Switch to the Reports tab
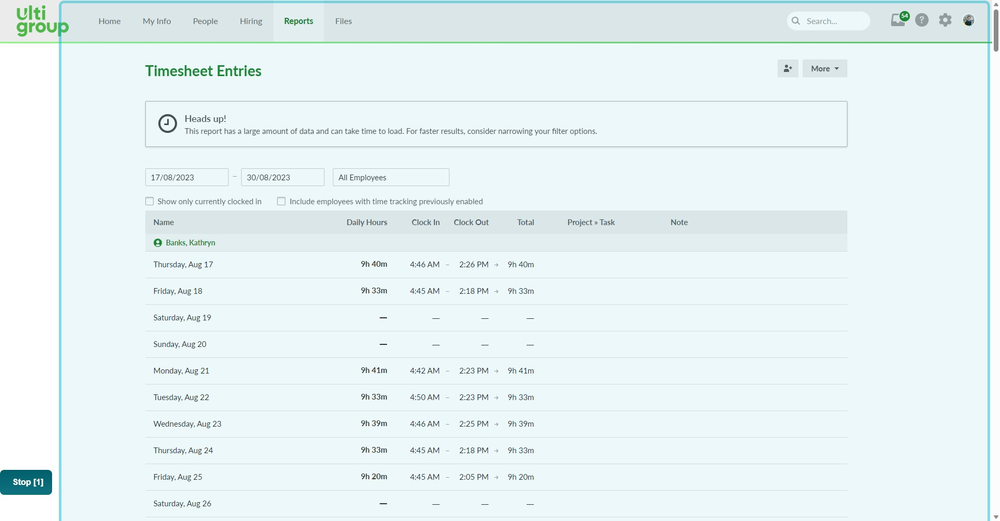Image resolution: width=1000 pixels, height=521 pixels. click(298, 21)
